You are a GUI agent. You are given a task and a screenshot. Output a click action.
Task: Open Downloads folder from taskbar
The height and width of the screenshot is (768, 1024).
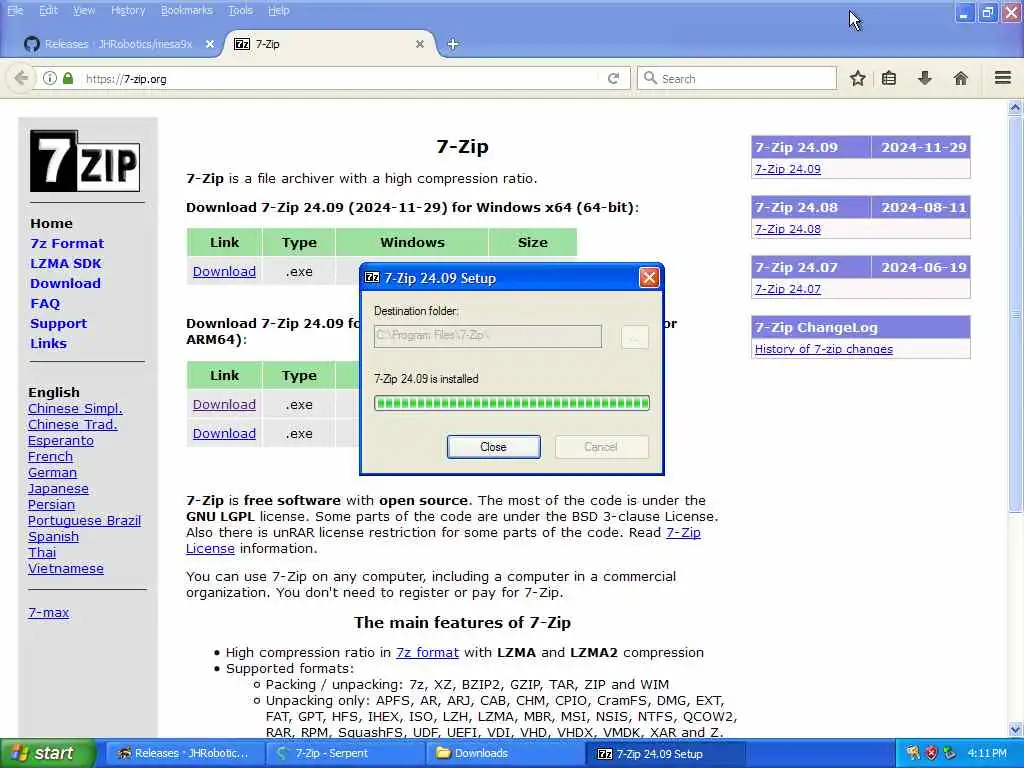pos(506,753)
